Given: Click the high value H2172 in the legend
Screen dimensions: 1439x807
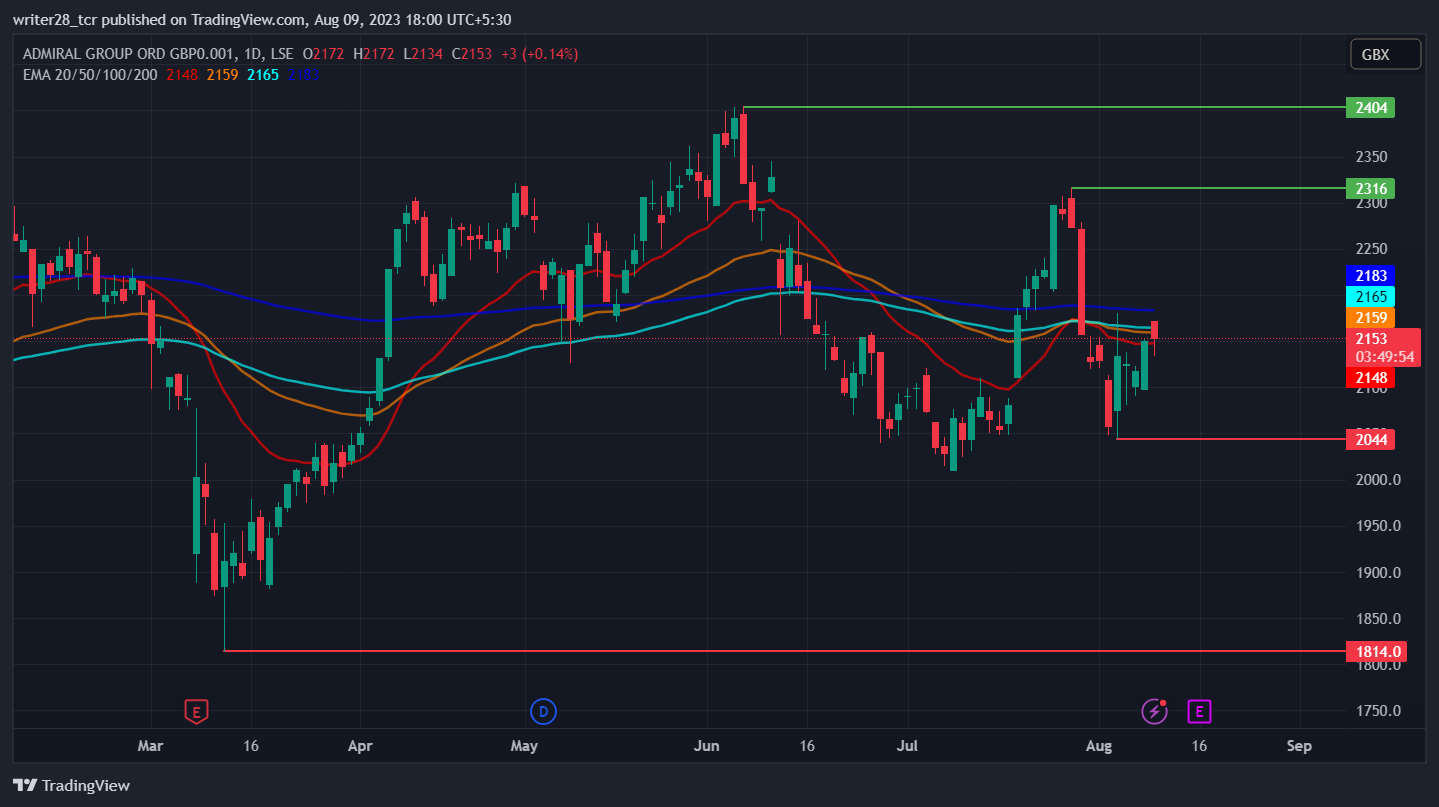Looking at the screenshot, I should [375, 54].
